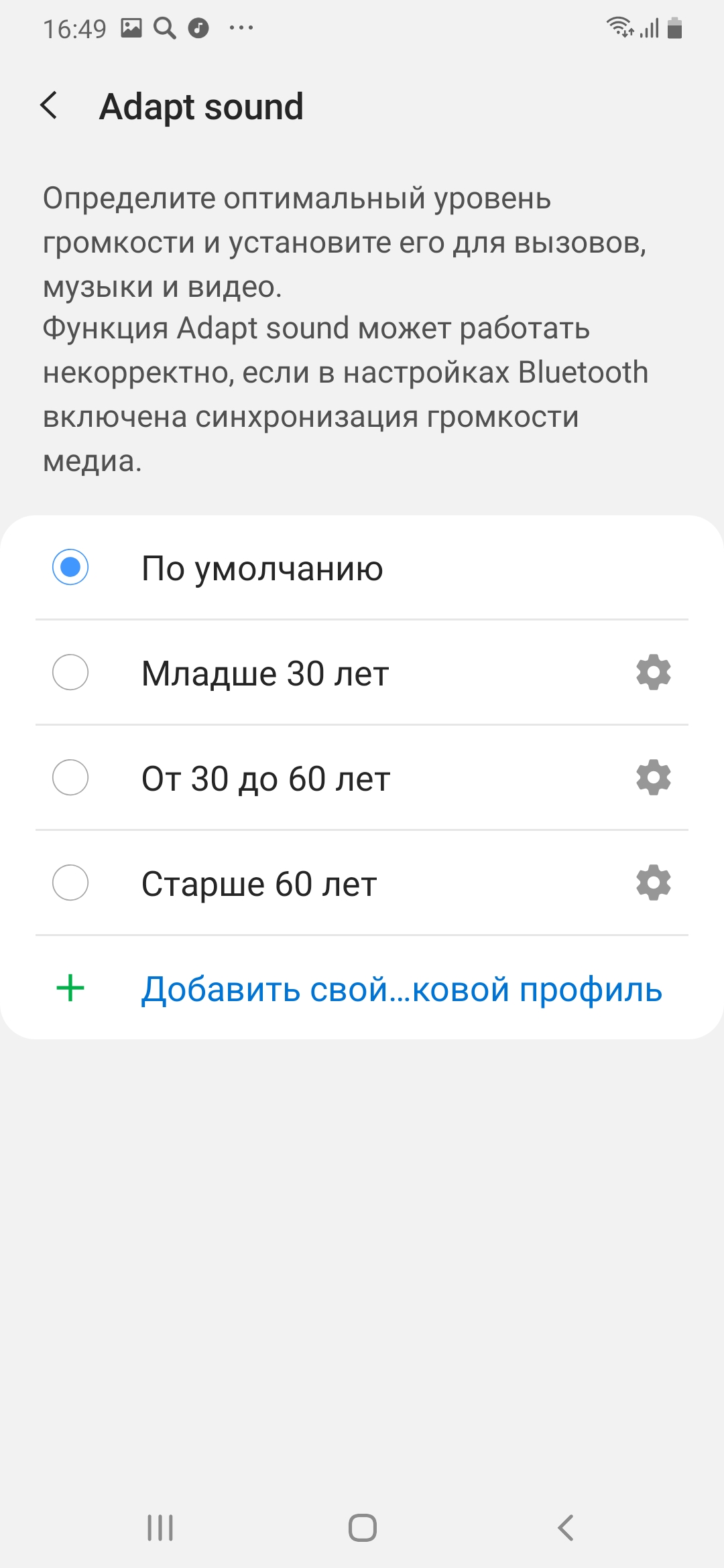724x1568 pixels.
Task: Tap the back arrow beside Adapt sound
Action: click(x=49, y=106)
